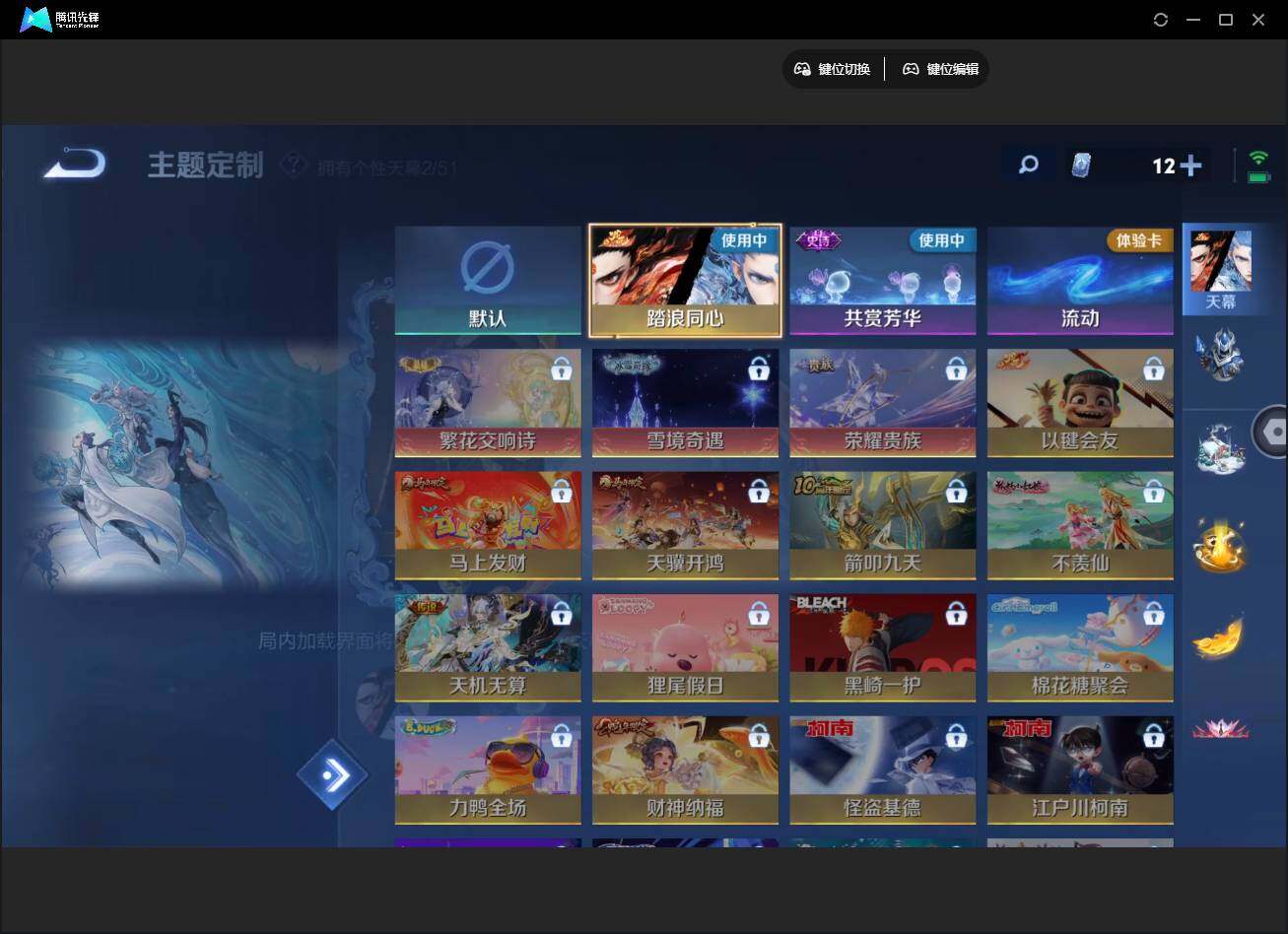Tap the plus icon next to 12
Viewport: 1288px width, 934px height.
pos(1190,166)
